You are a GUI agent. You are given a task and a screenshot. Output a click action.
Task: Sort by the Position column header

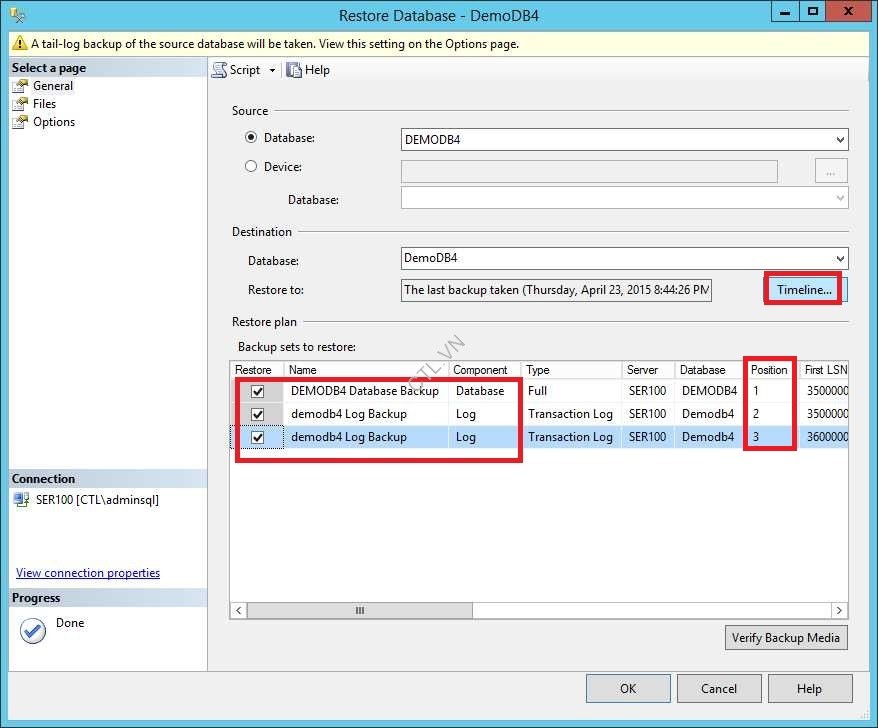pos(769,370)
